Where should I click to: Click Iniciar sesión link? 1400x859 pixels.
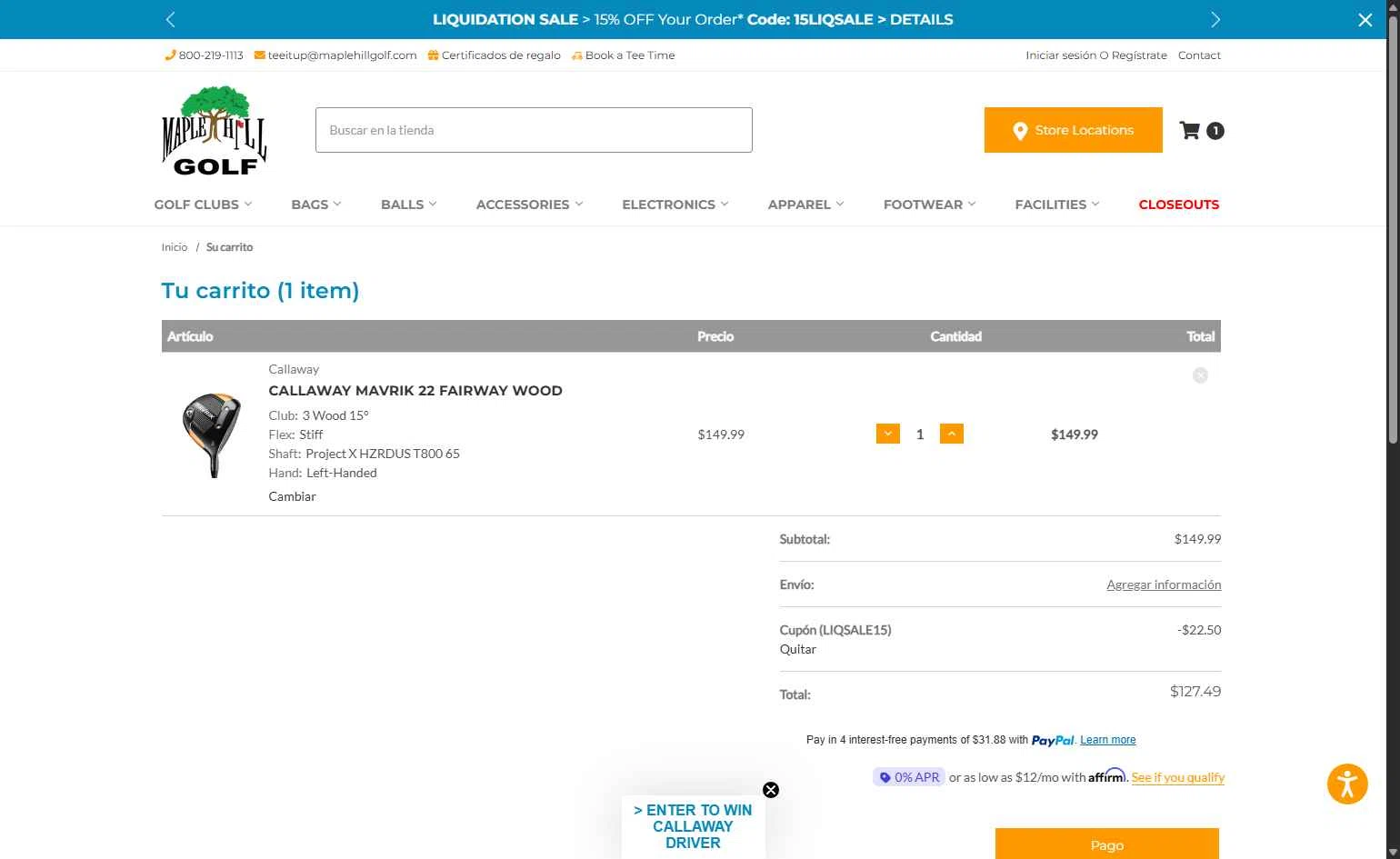(1061, 55)
